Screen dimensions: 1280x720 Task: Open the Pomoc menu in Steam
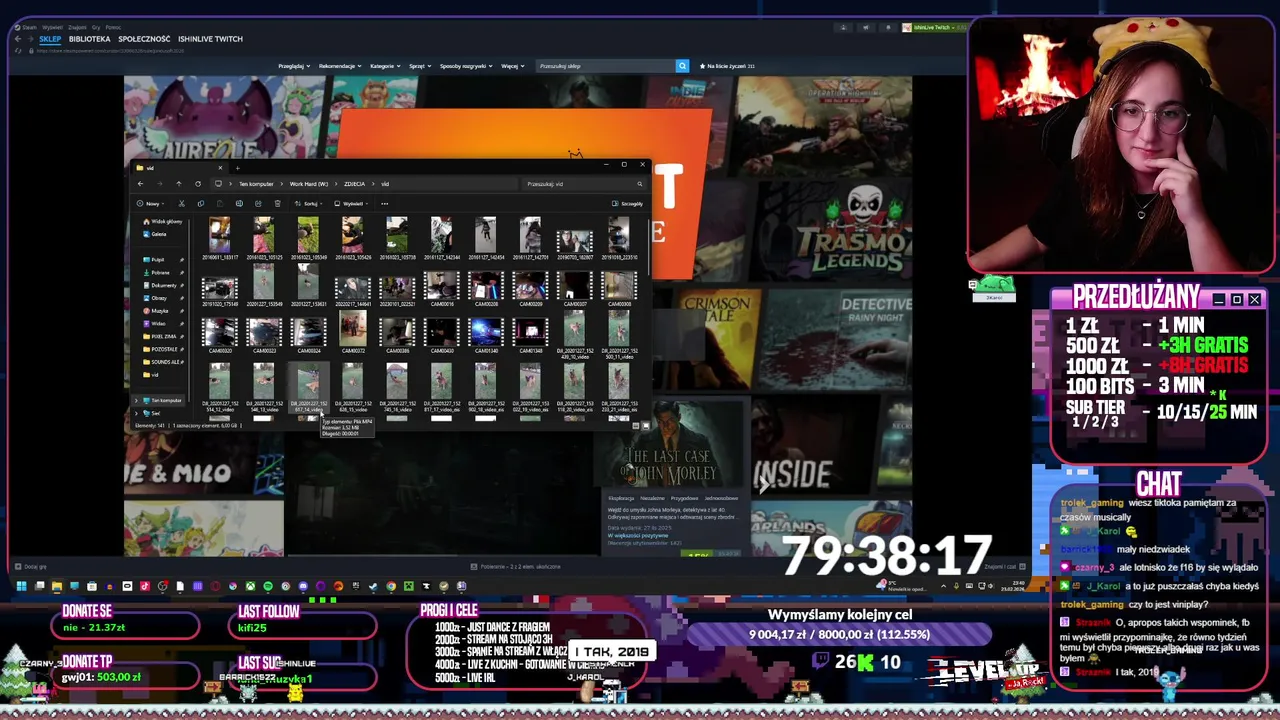tap(113, 27)
